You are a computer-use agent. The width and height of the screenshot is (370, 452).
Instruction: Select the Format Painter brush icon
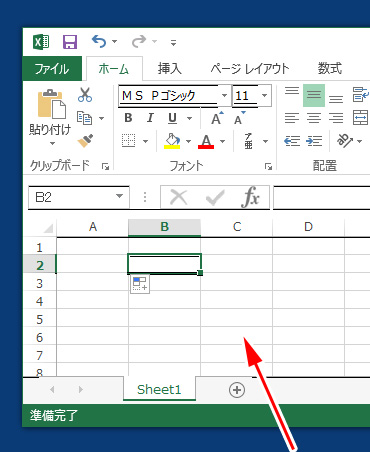point(85,141)
